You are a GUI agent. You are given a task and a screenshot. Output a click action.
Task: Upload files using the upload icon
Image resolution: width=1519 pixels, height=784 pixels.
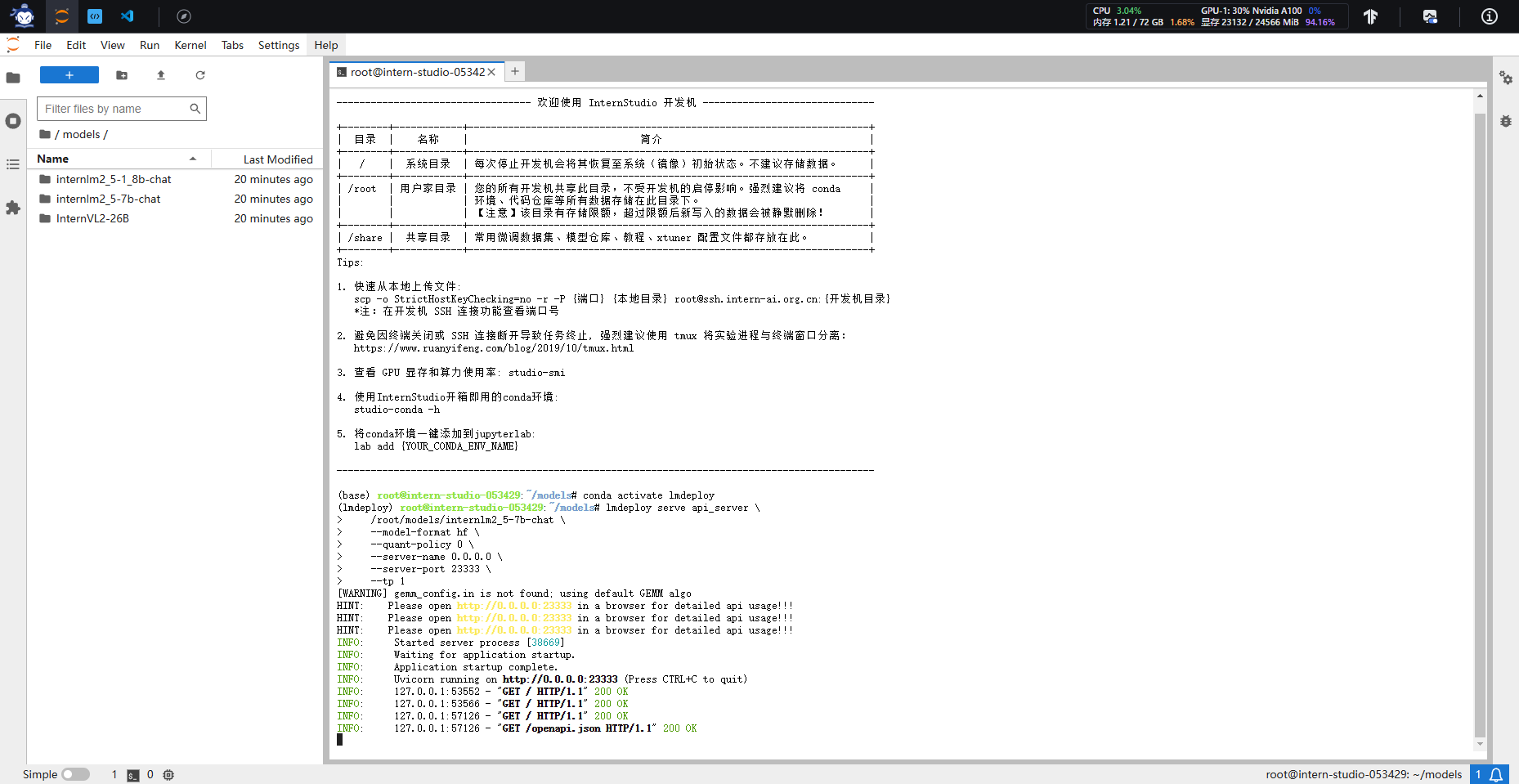(161, 75)
